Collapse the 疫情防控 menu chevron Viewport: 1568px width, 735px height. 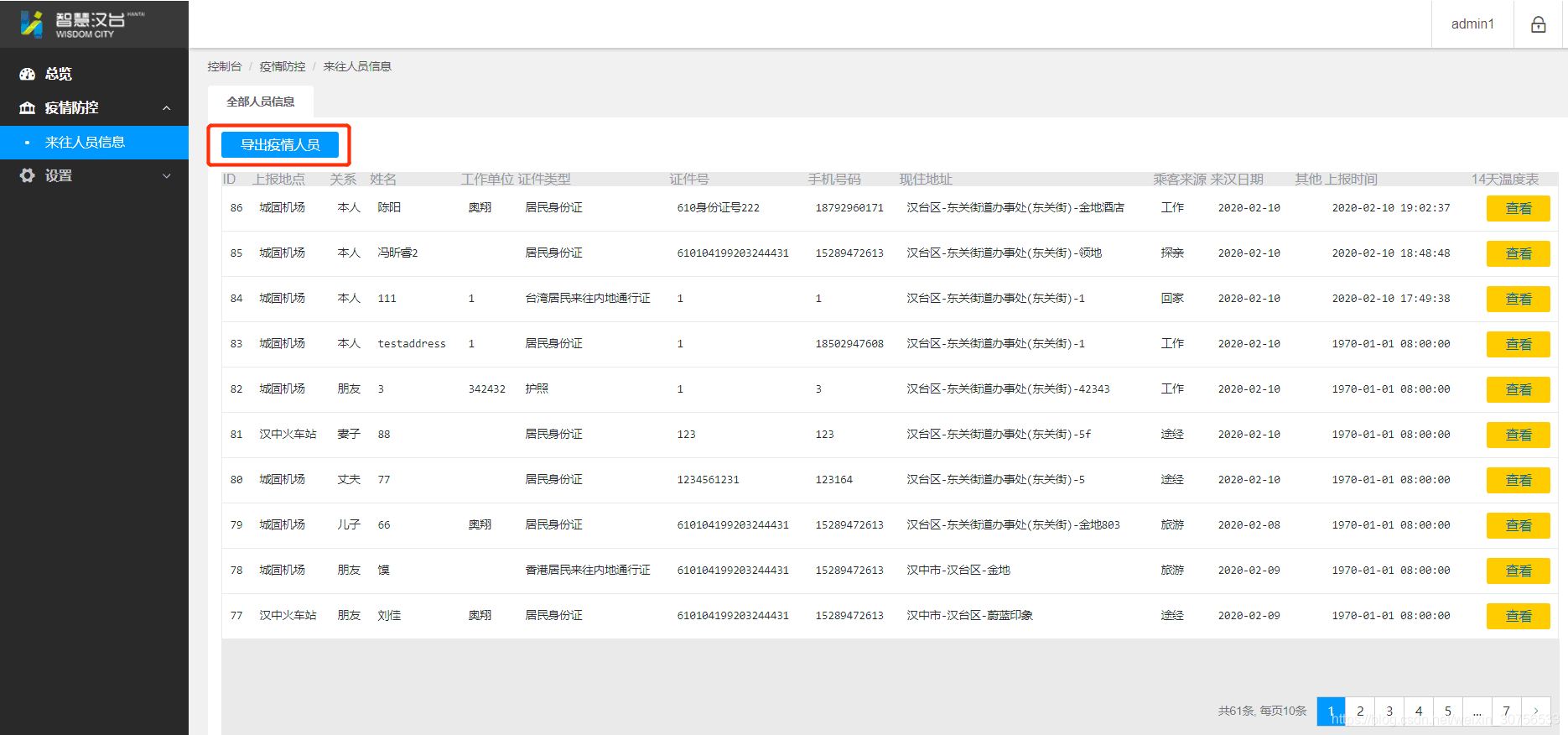(x=166, y=108)
